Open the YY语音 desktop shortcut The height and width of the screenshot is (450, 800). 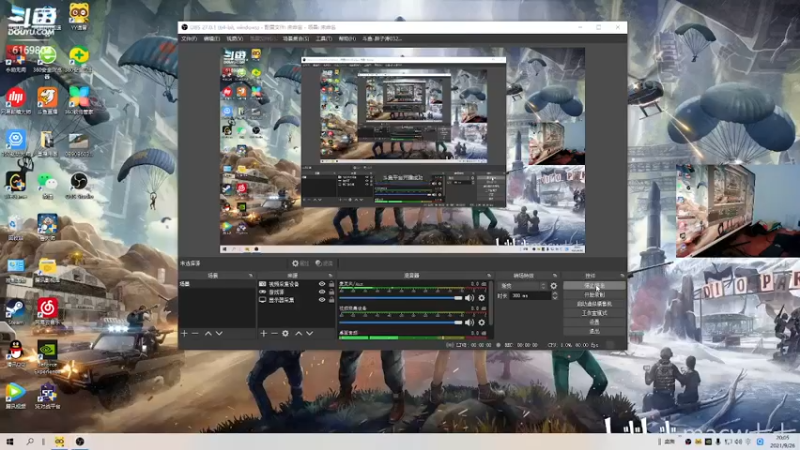79,17
